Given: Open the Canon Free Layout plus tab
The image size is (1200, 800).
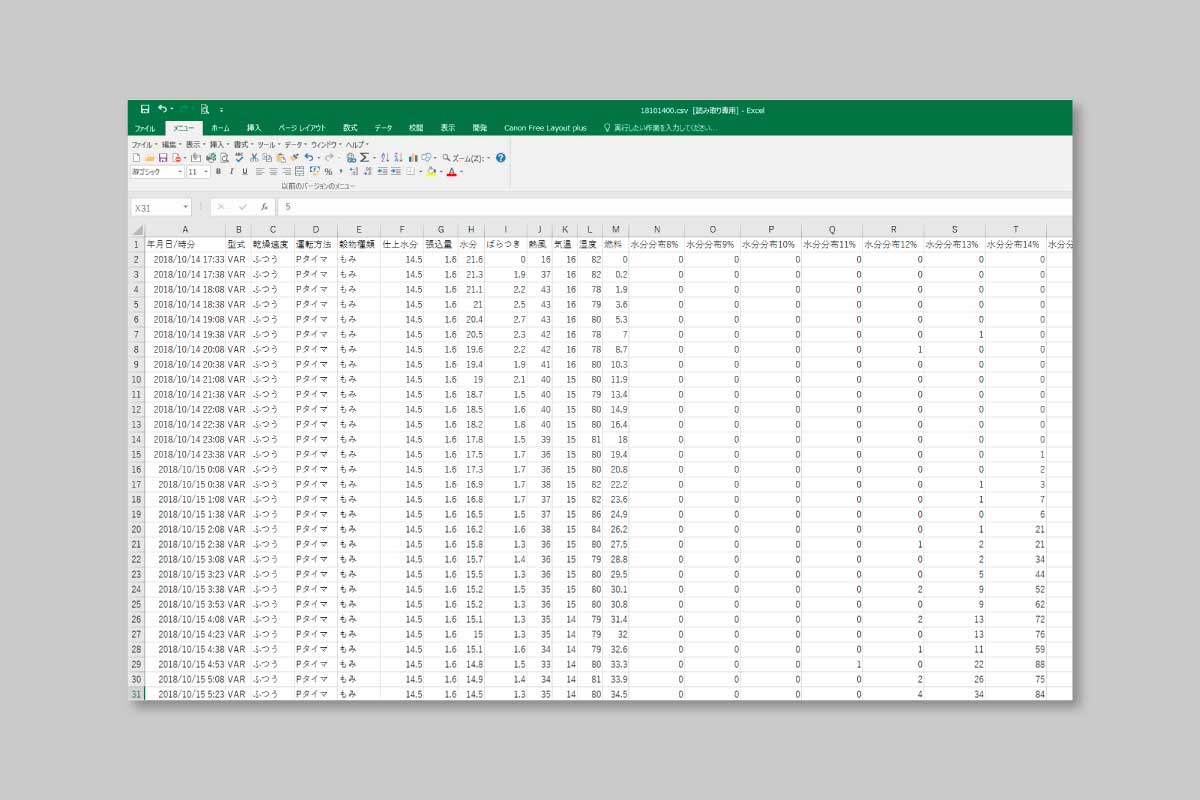Looking at the screenshot, I should (545, 128).
